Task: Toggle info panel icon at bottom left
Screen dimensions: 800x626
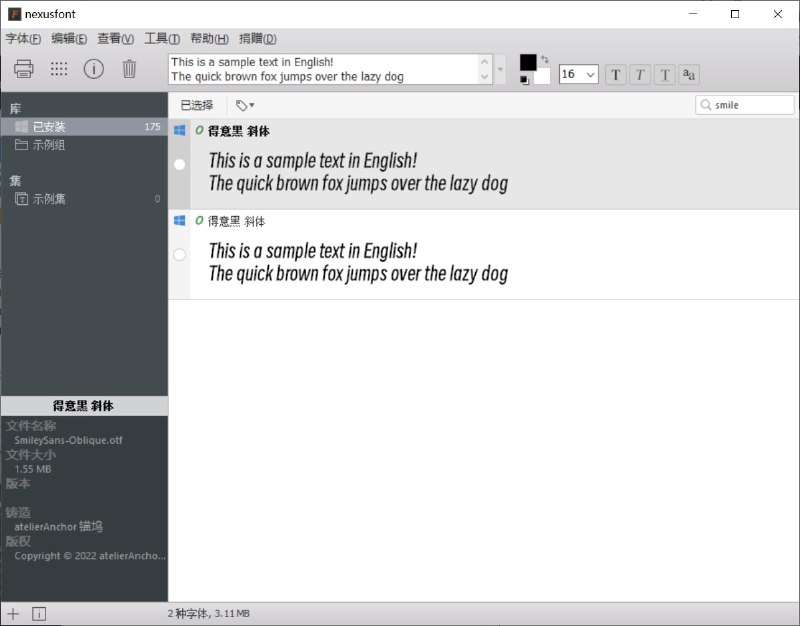Action: pos(39,613)
